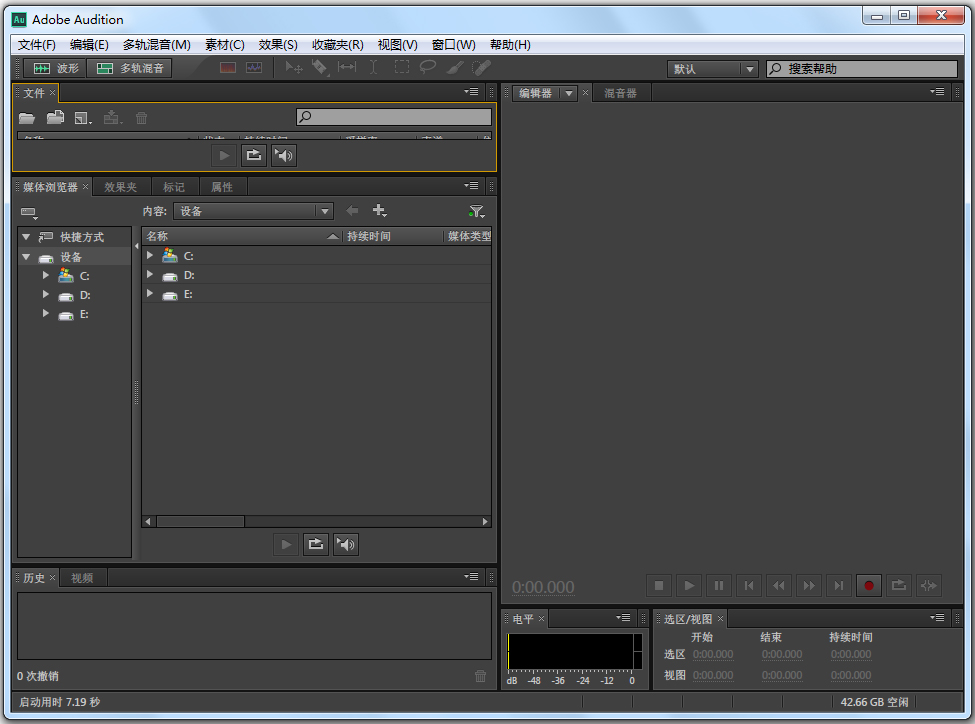Image resolution: width=975 pixels, height=724 pixels.
Task: Expand the D: drive in left tree
Action: tap(45, 294)
